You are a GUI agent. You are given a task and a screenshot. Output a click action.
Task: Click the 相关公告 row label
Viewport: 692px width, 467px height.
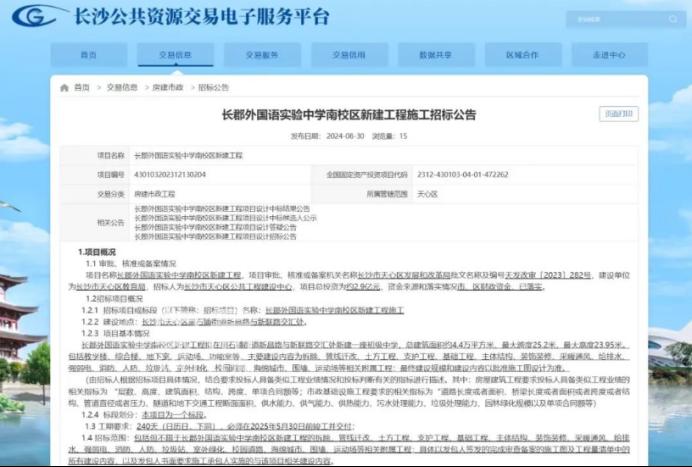coord(111,222)
